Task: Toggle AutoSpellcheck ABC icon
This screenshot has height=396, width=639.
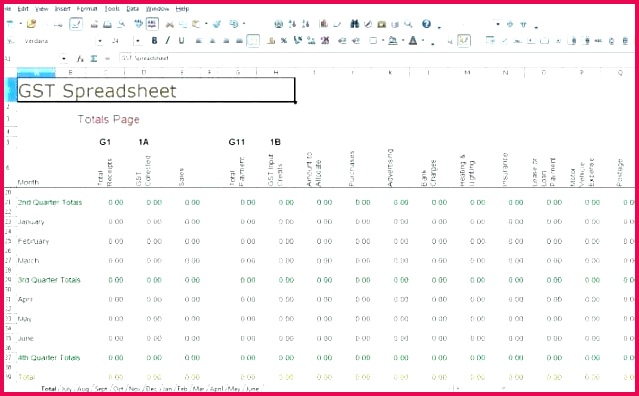Action: coord(152,24)
